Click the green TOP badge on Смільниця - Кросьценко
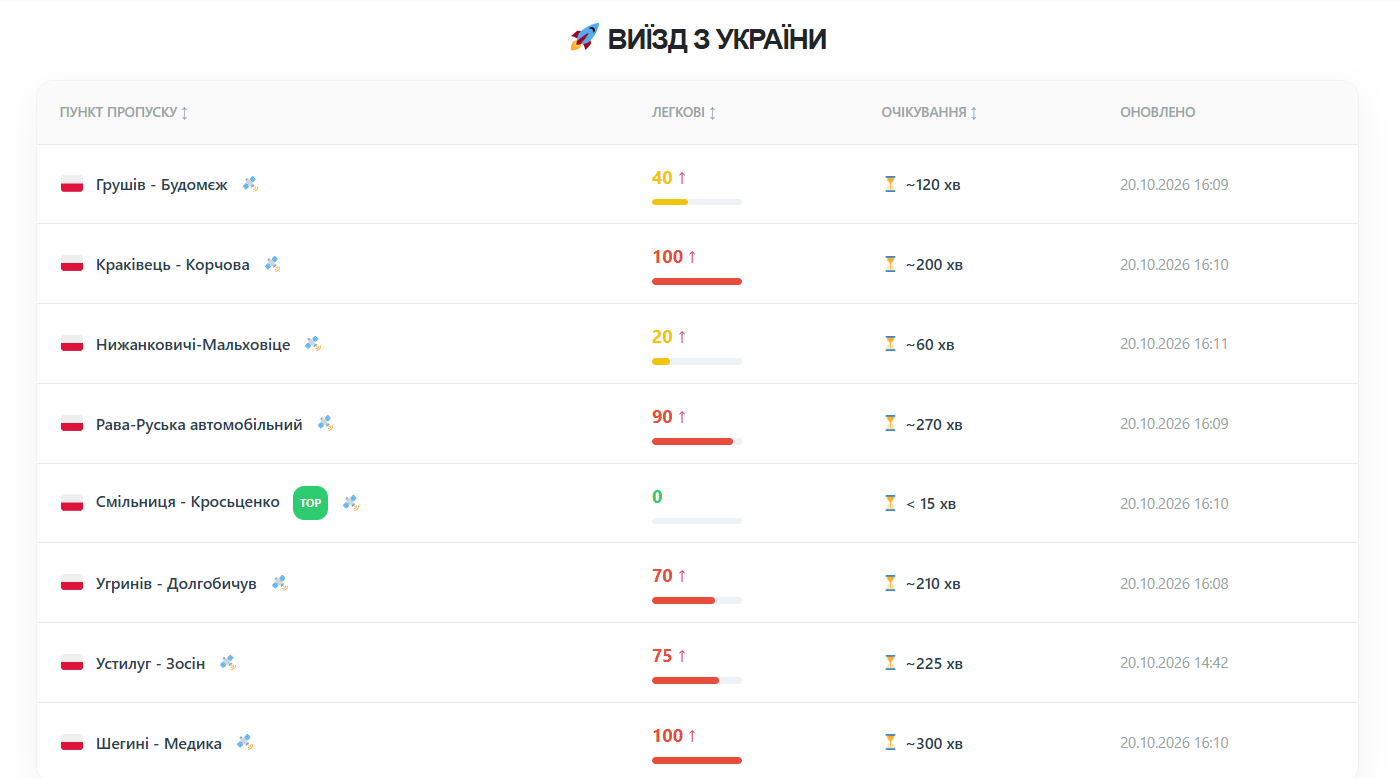The width and height of the screenshot is (1399, 778). click(310, 503)
